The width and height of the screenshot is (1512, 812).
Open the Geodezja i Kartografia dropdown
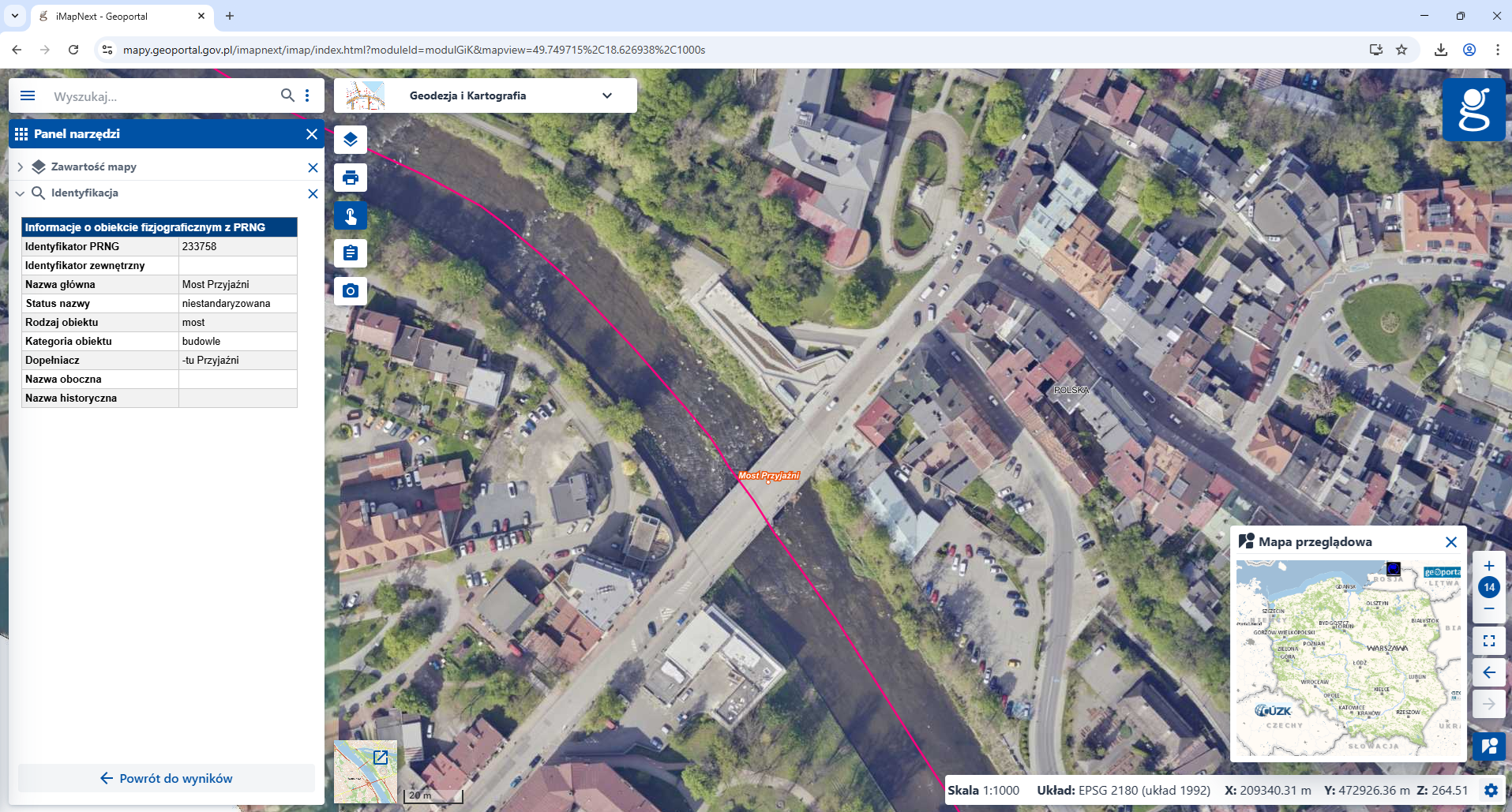pyautogui.click(x=606, y=95)
